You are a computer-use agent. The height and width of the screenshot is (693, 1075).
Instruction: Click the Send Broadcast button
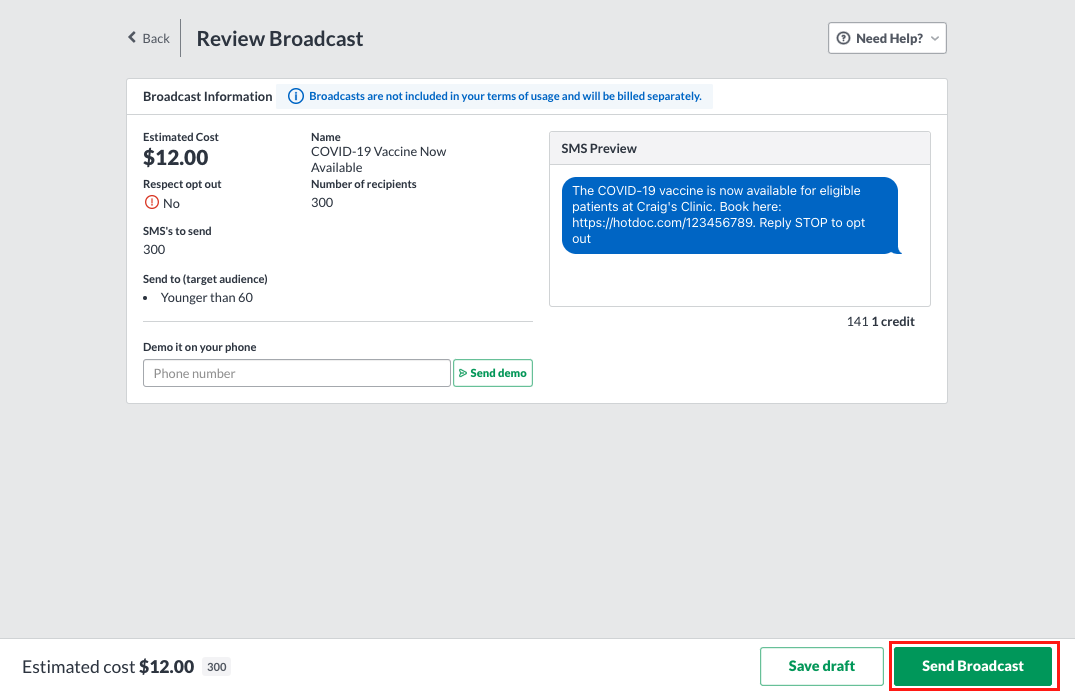(972, 666)
